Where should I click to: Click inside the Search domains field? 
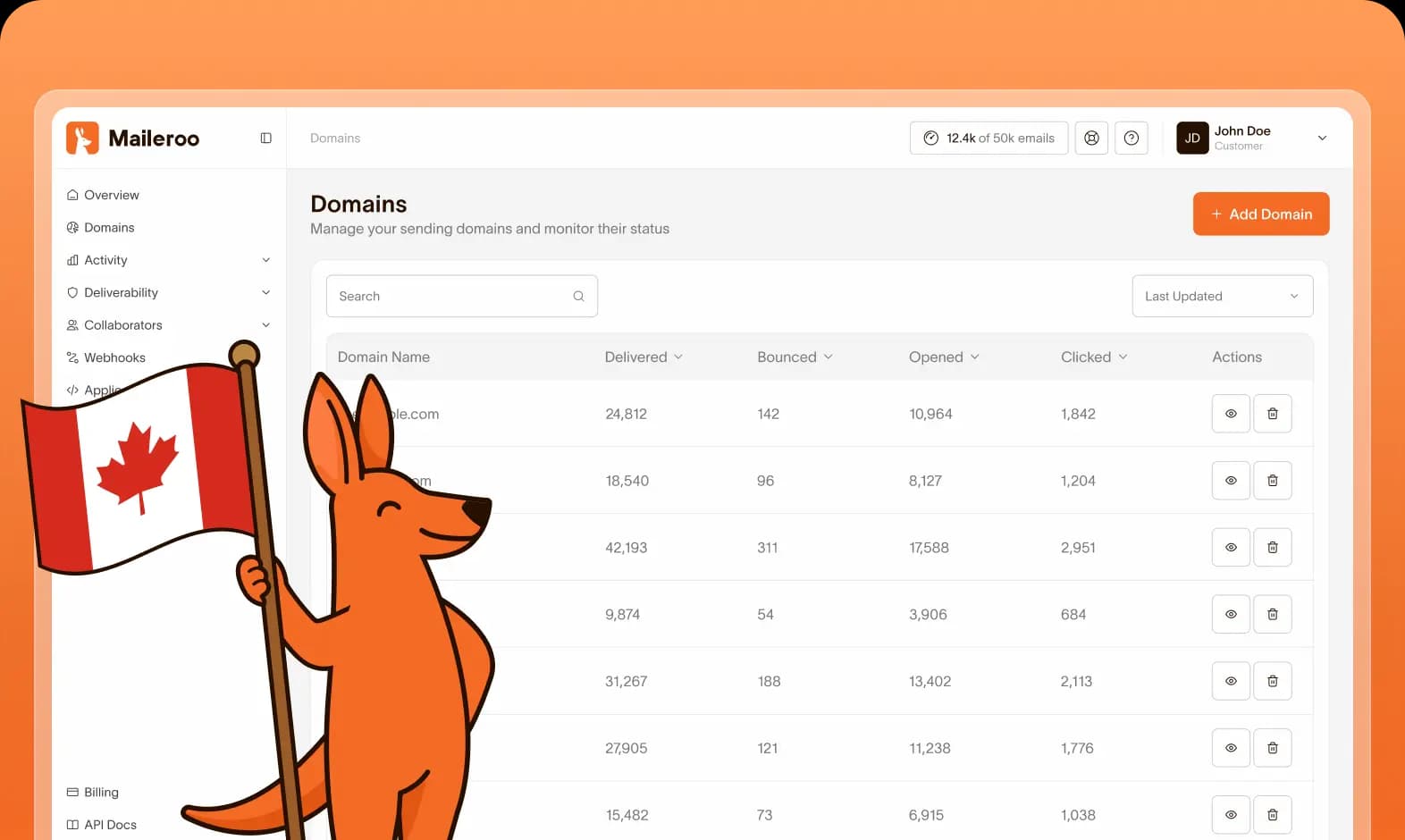click(x=462, y=296)
